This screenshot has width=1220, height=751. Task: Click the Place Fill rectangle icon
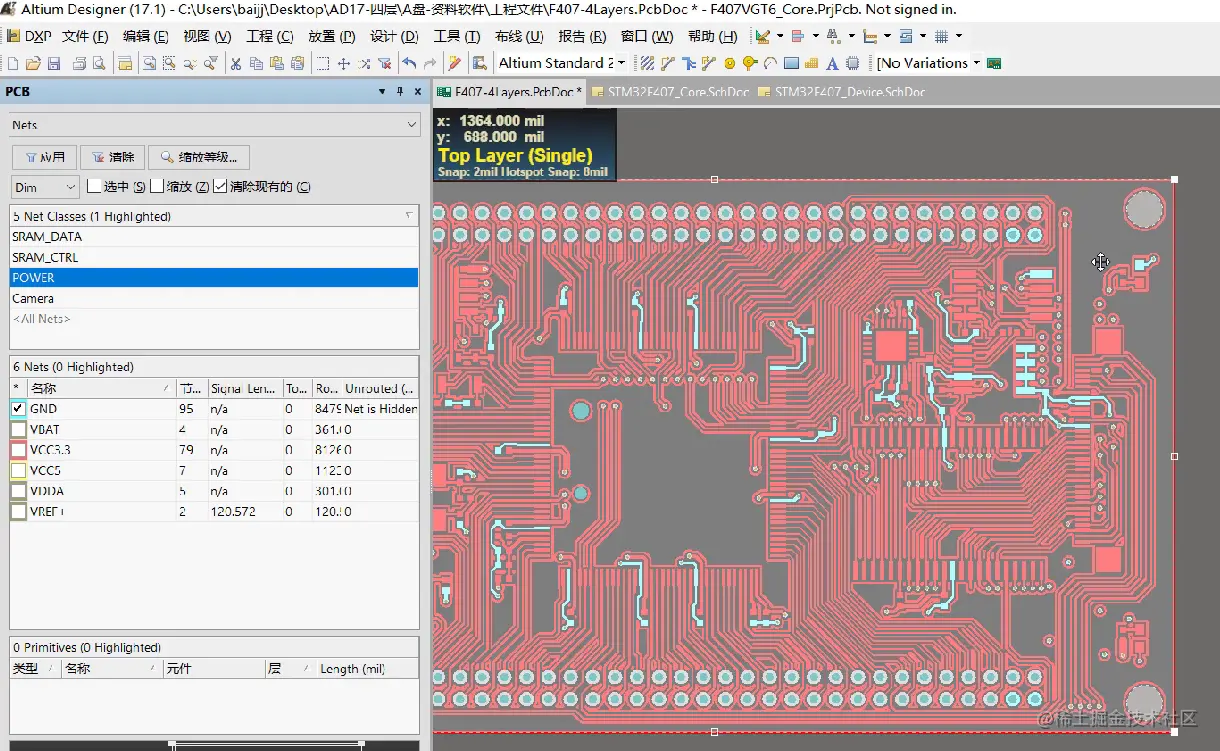[791, 63]
